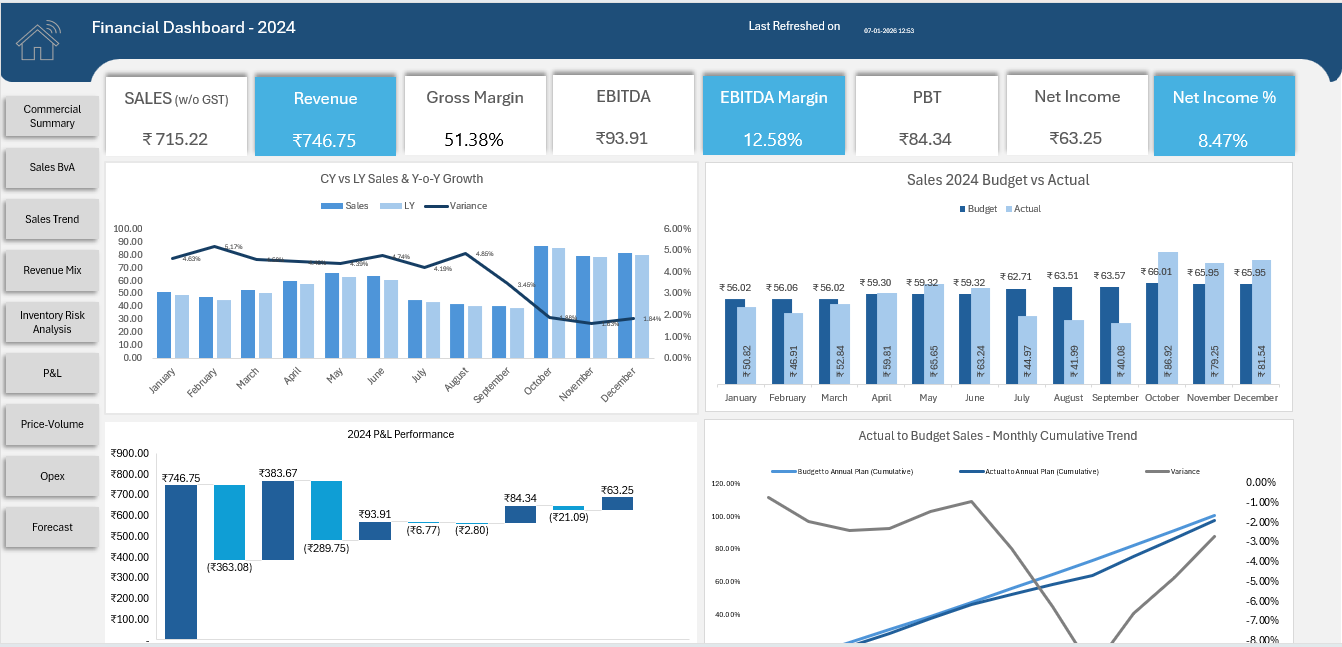Click the SALES (w/o GST) card
Viewport: 1342px width, 647px height.
pos(176,114)
